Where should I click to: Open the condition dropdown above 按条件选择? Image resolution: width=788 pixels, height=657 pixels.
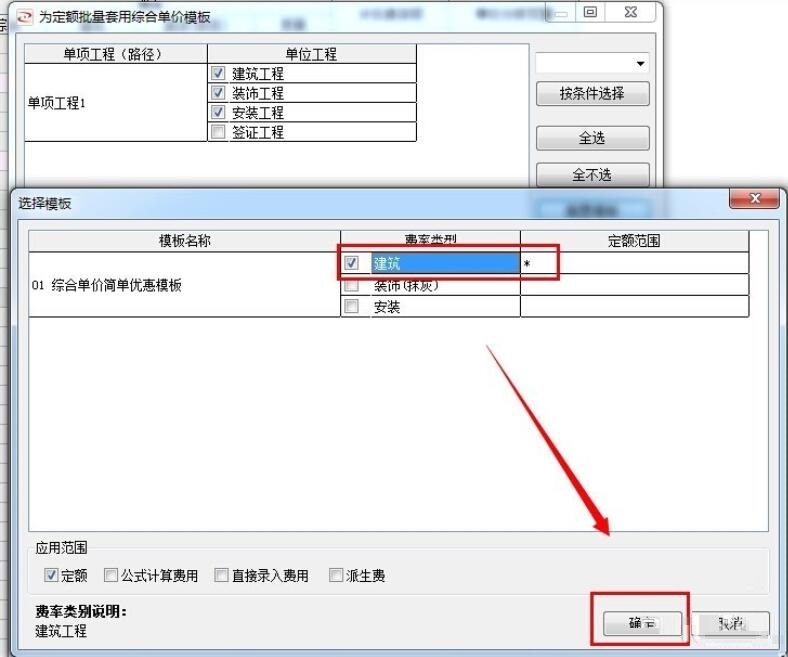640,63
